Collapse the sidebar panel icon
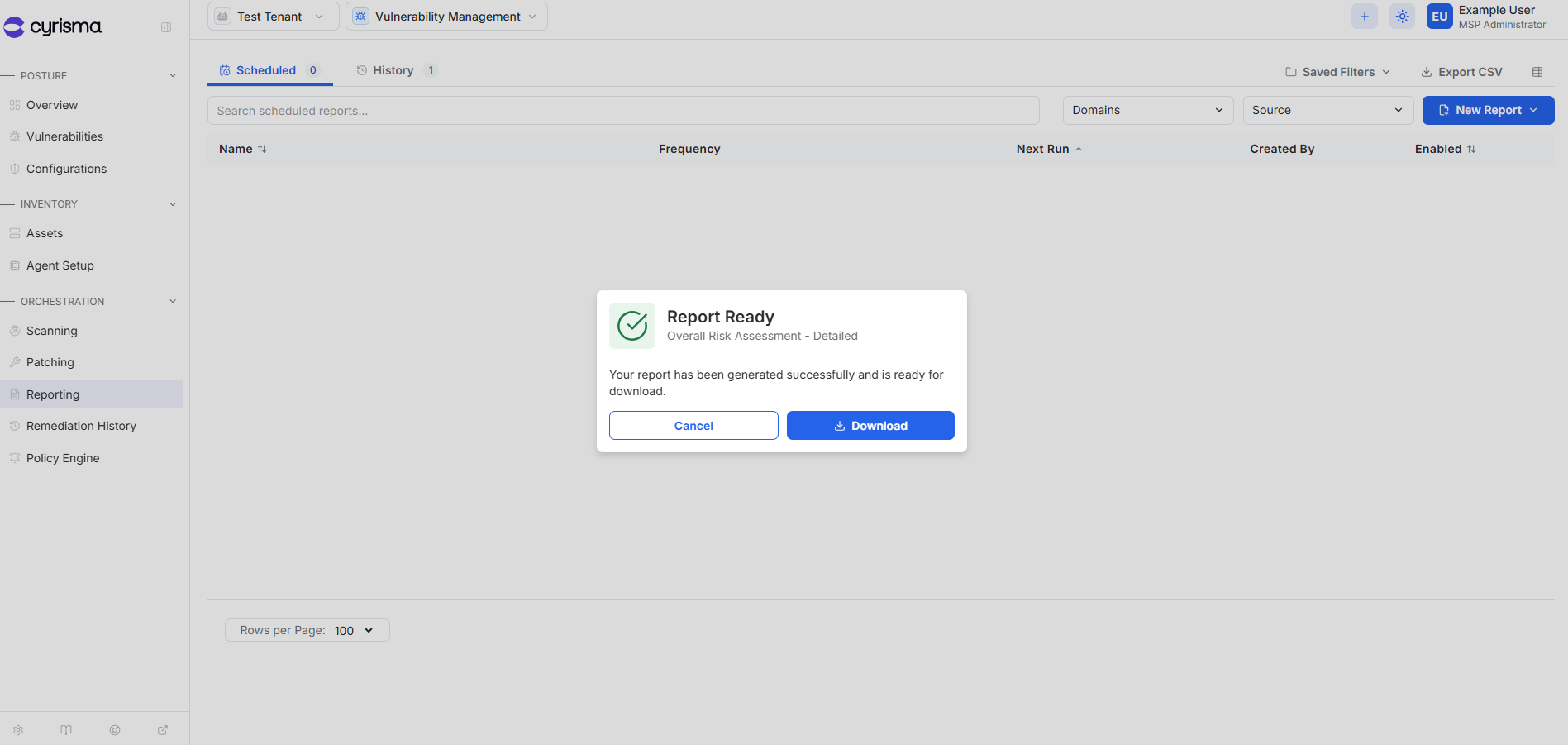Screen dimensions: 1568x745 (166, 27)
